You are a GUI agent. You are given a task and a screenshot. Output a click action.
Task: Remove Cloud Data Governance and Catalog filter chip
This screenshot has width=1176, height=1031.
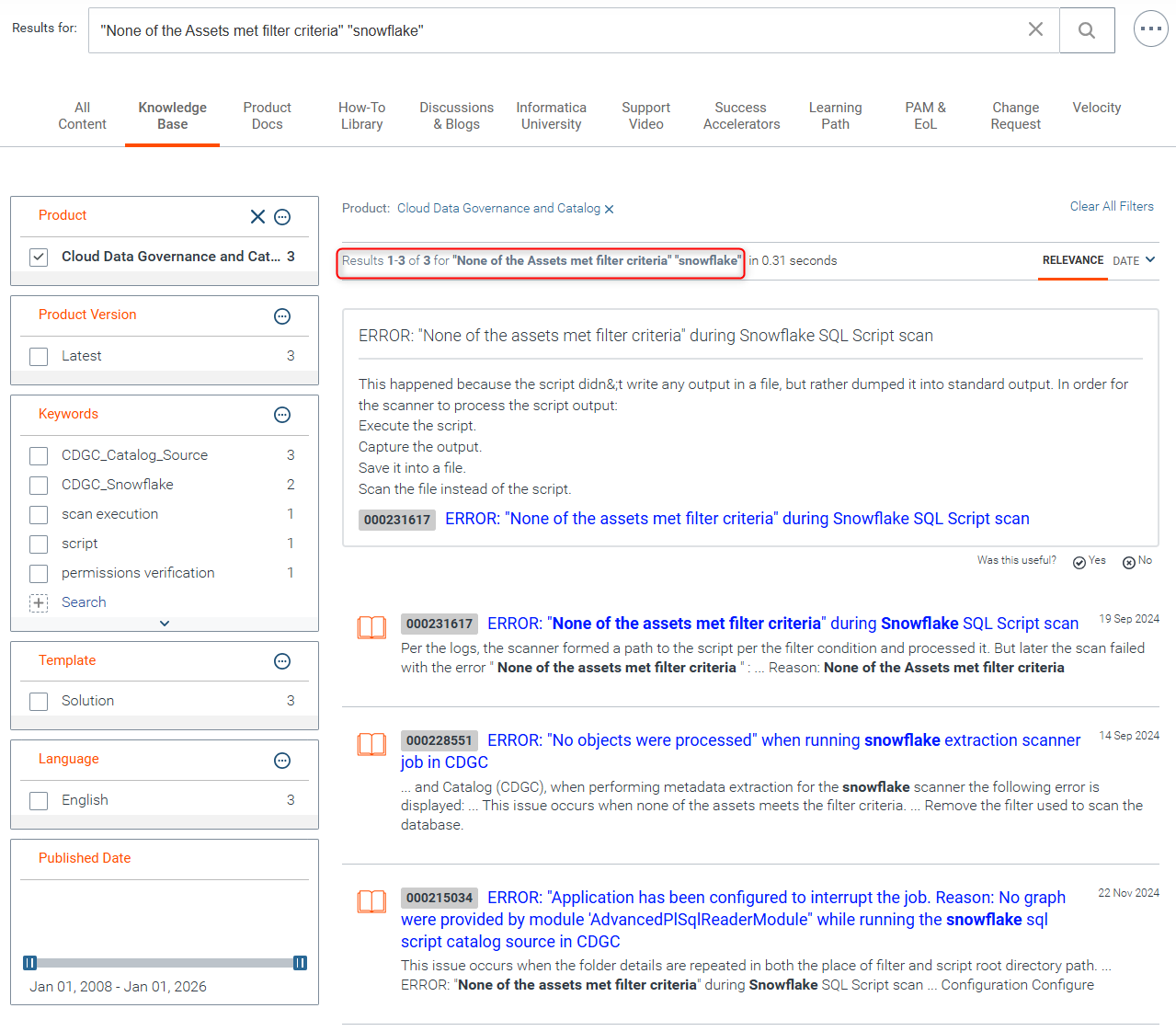[609, 210]
